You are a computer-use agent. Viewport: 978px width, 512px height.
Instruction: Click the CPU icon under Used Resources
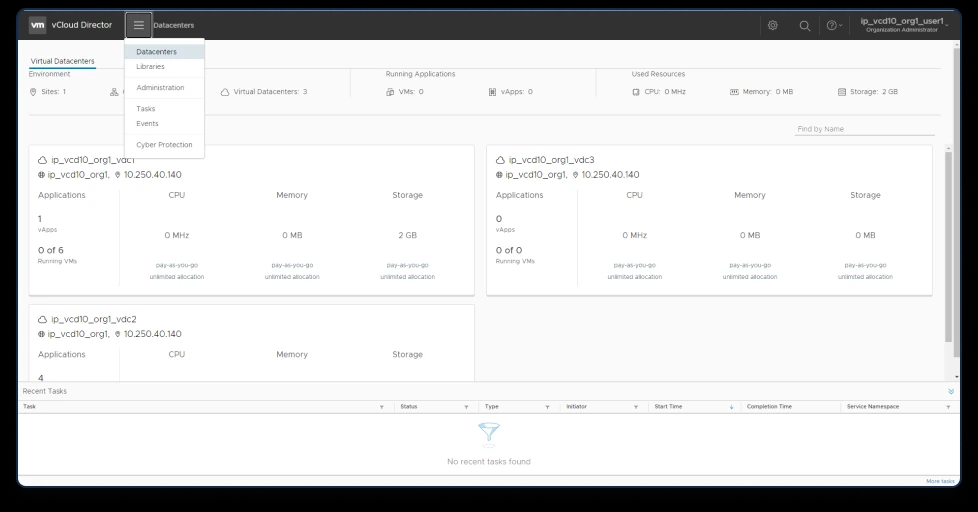[x=636, y=92]
